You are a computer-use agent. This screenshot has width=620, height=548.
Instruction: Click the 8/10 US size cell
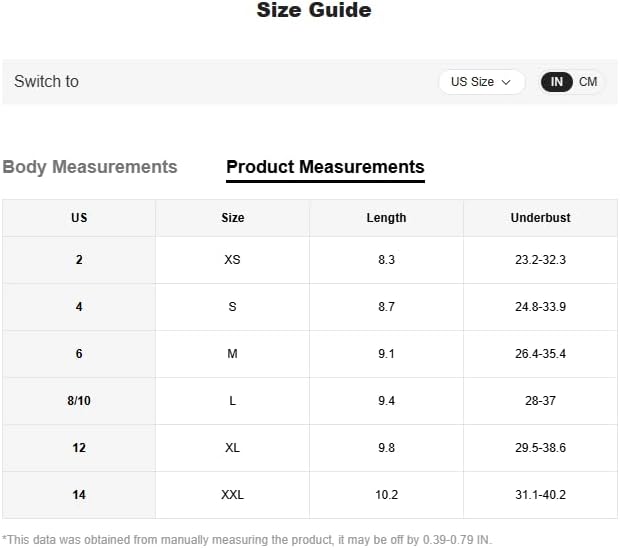click(79, 401)
